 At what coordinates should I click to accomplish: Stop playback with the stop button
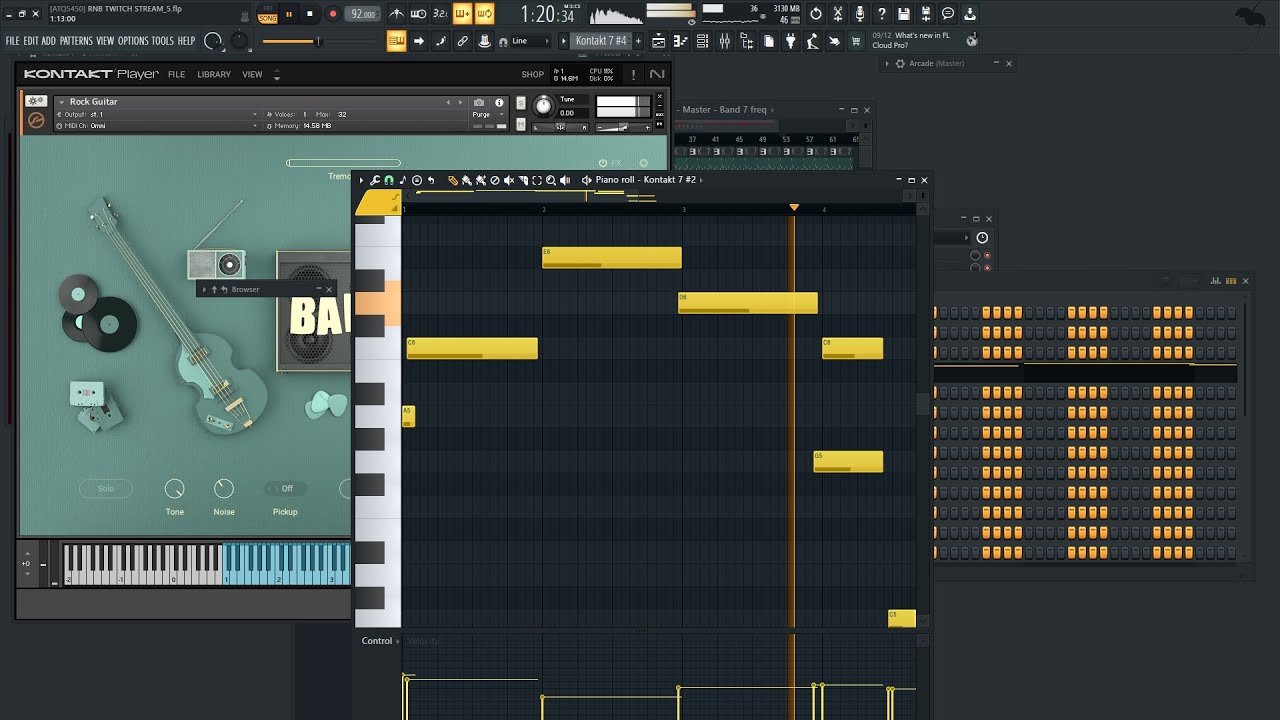tap(309, 14)
